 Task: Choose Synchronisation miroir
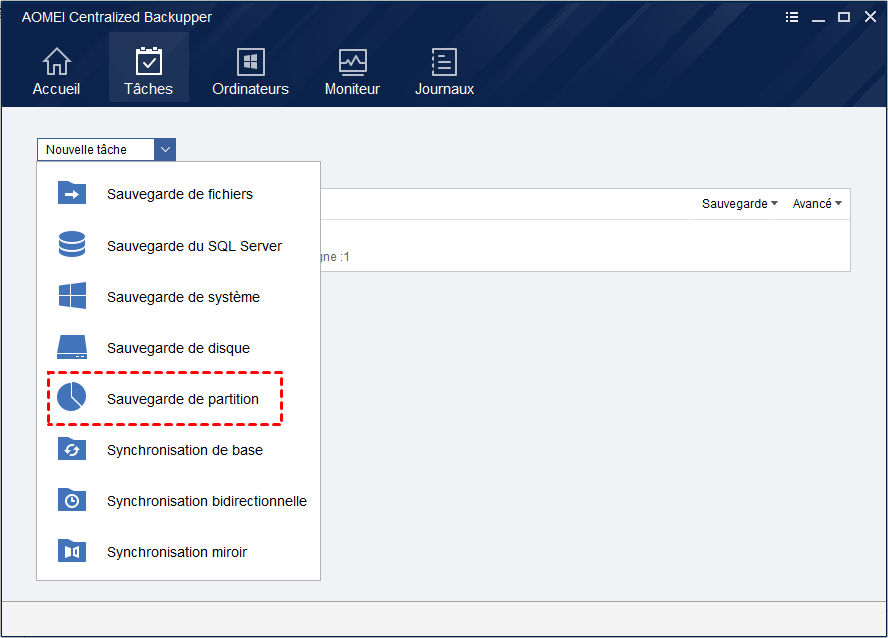coord(177,552)
